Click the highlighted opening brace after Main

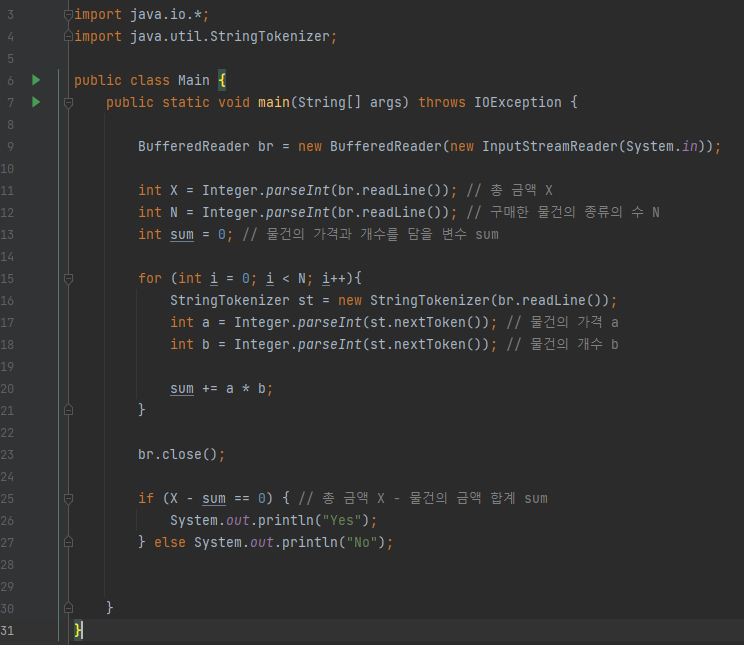point(222,80)
